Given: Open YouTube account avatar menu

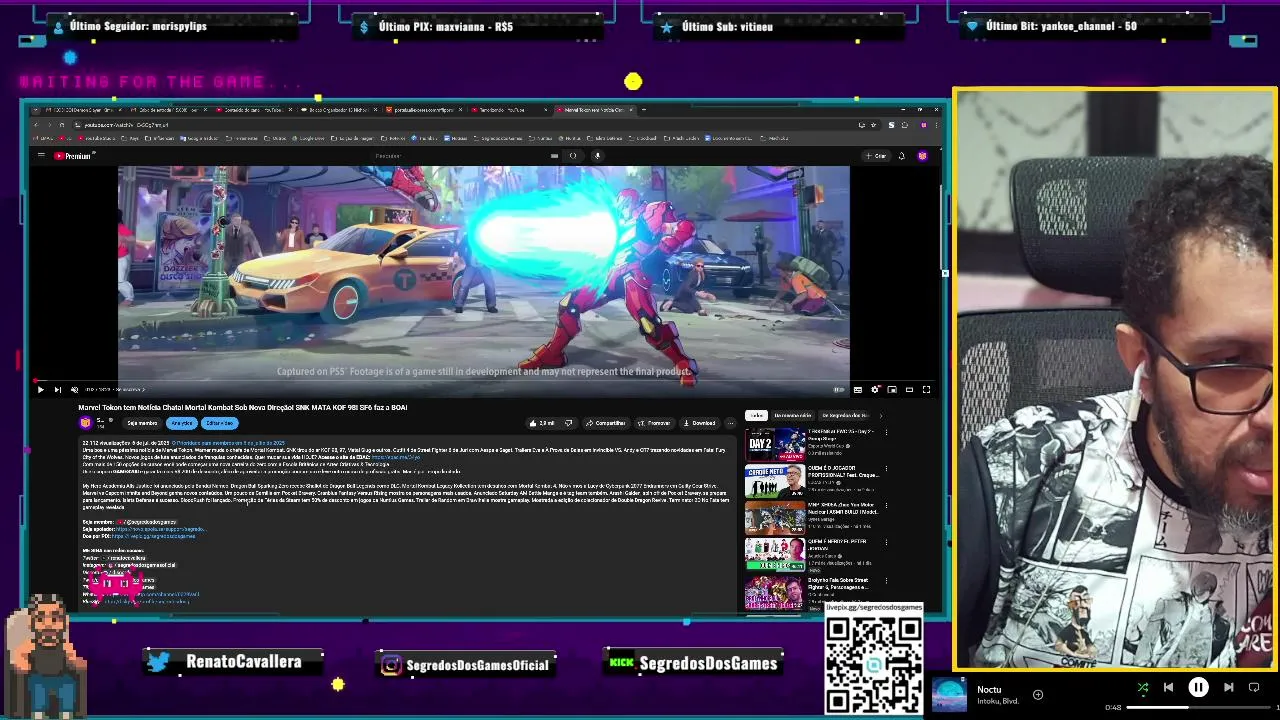Looking at the screenshot, I should pos(922,156).
